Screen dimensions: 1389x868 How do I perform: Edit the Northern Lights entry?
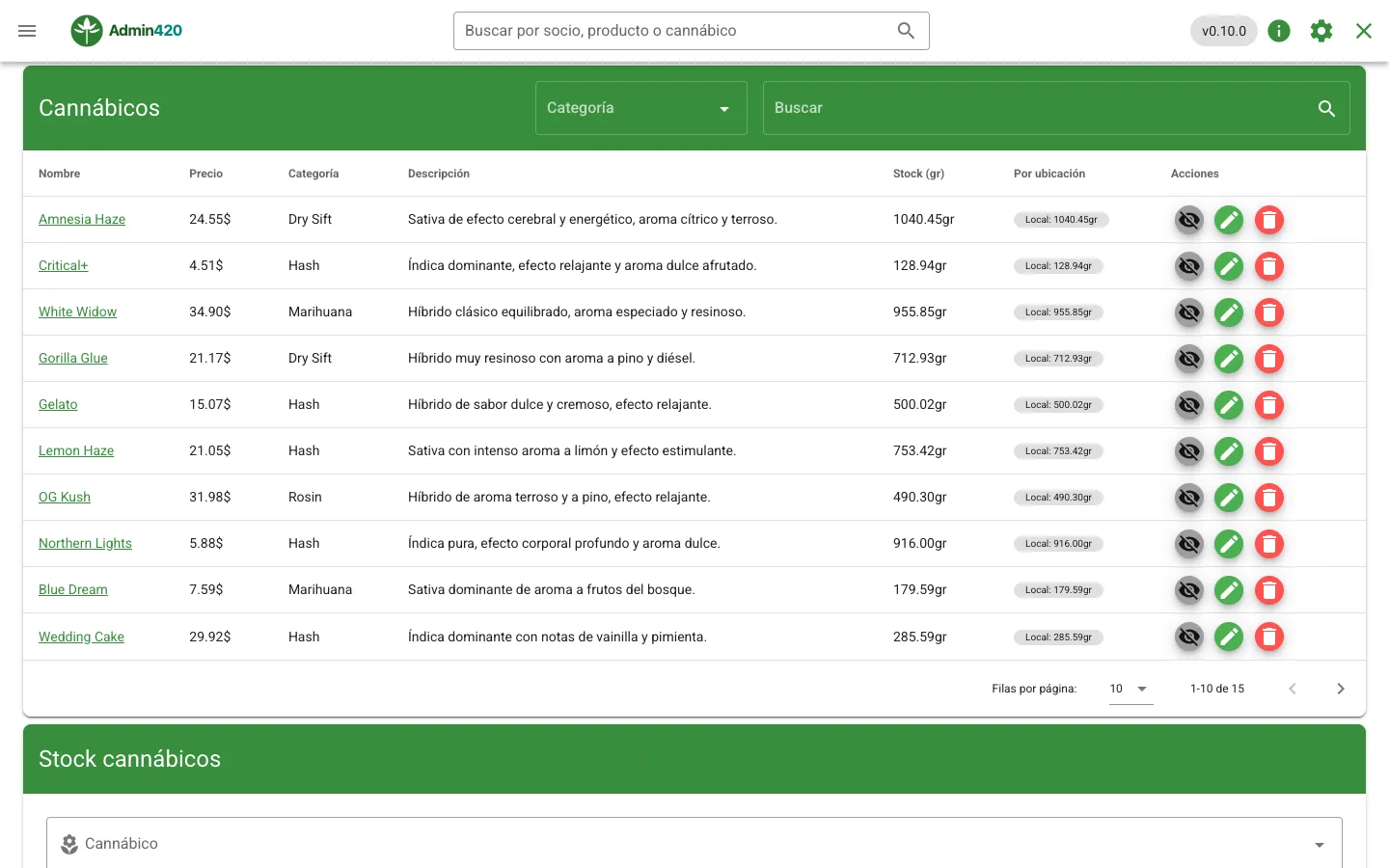(1229, 544)
